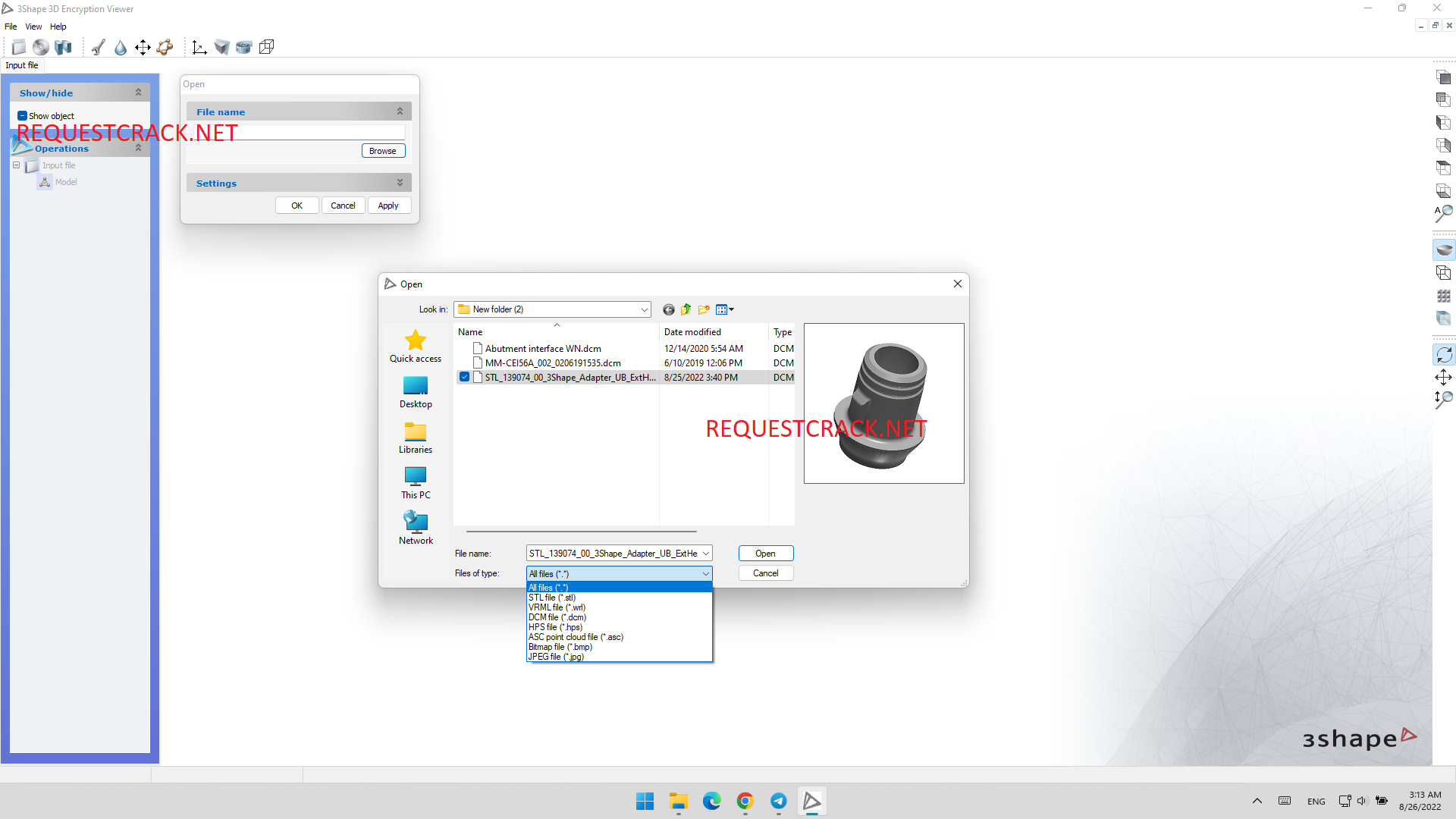Click the molecule nodes toolbar icon
1456x819 pixels.
coord(165,48)
